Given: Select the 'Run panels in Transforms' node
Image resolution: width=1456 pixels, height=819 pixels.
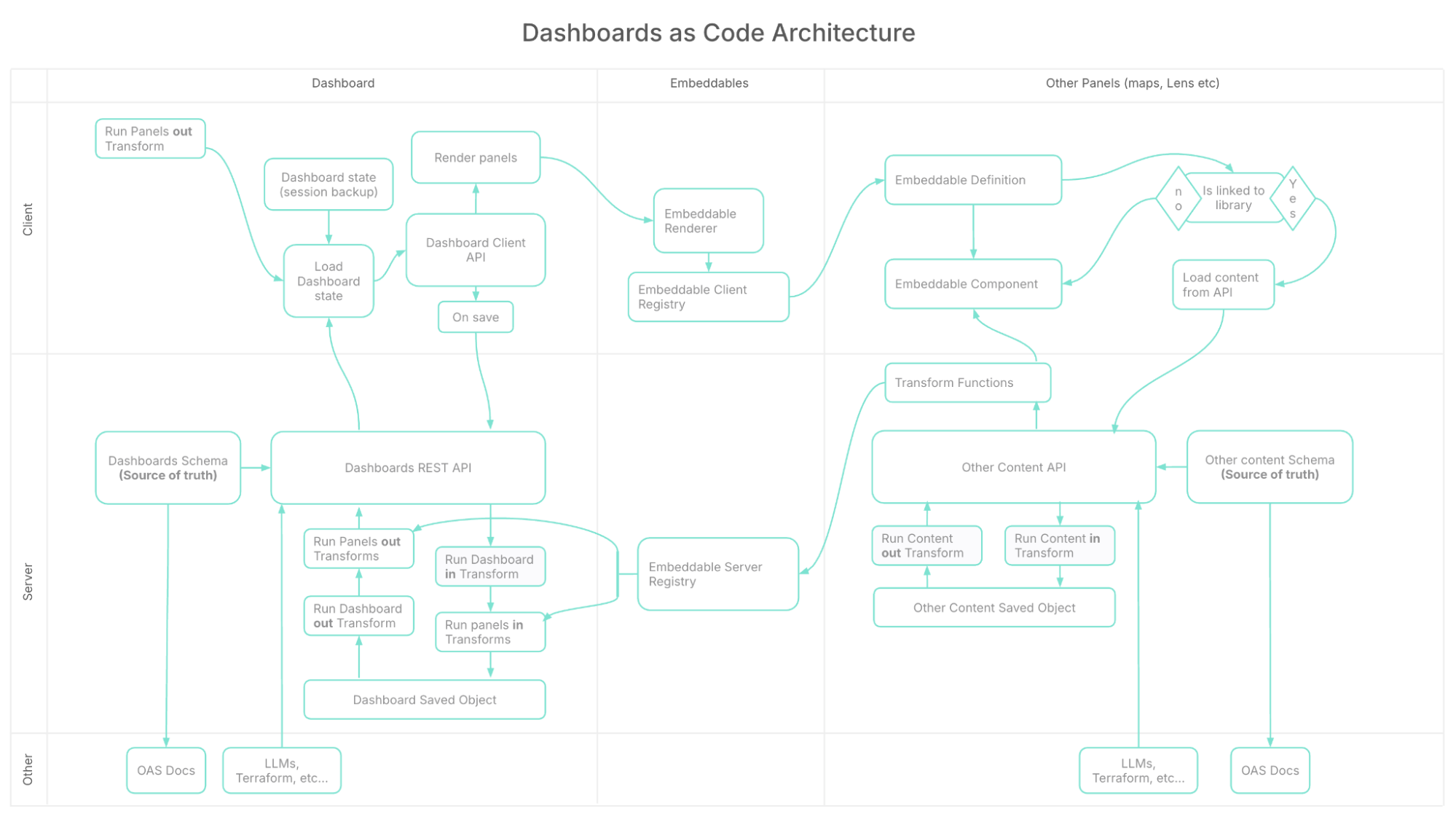Looking at the screenshot, I should pyautogui.click(x=490, y=632).
